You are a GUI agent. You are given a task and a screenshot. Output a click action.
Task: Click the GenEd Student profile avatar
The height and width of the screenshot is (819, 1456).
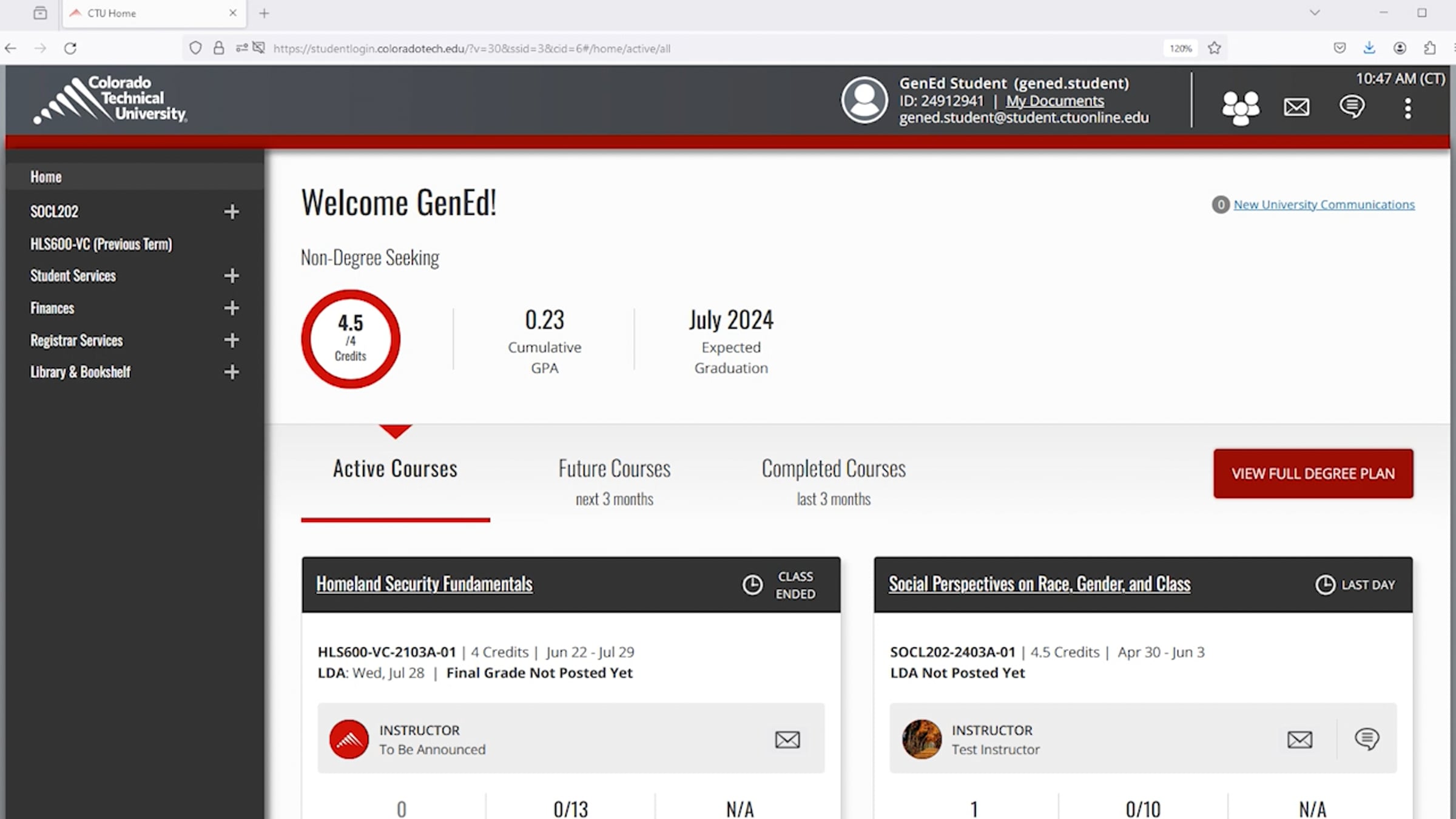[864, 100]
